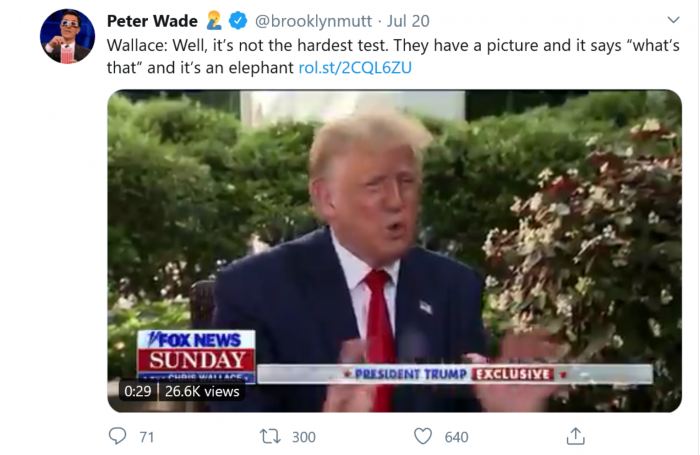Click the reply speech bubble icon
This screenshot has width=700, height=455.
[x=118, y=436]
